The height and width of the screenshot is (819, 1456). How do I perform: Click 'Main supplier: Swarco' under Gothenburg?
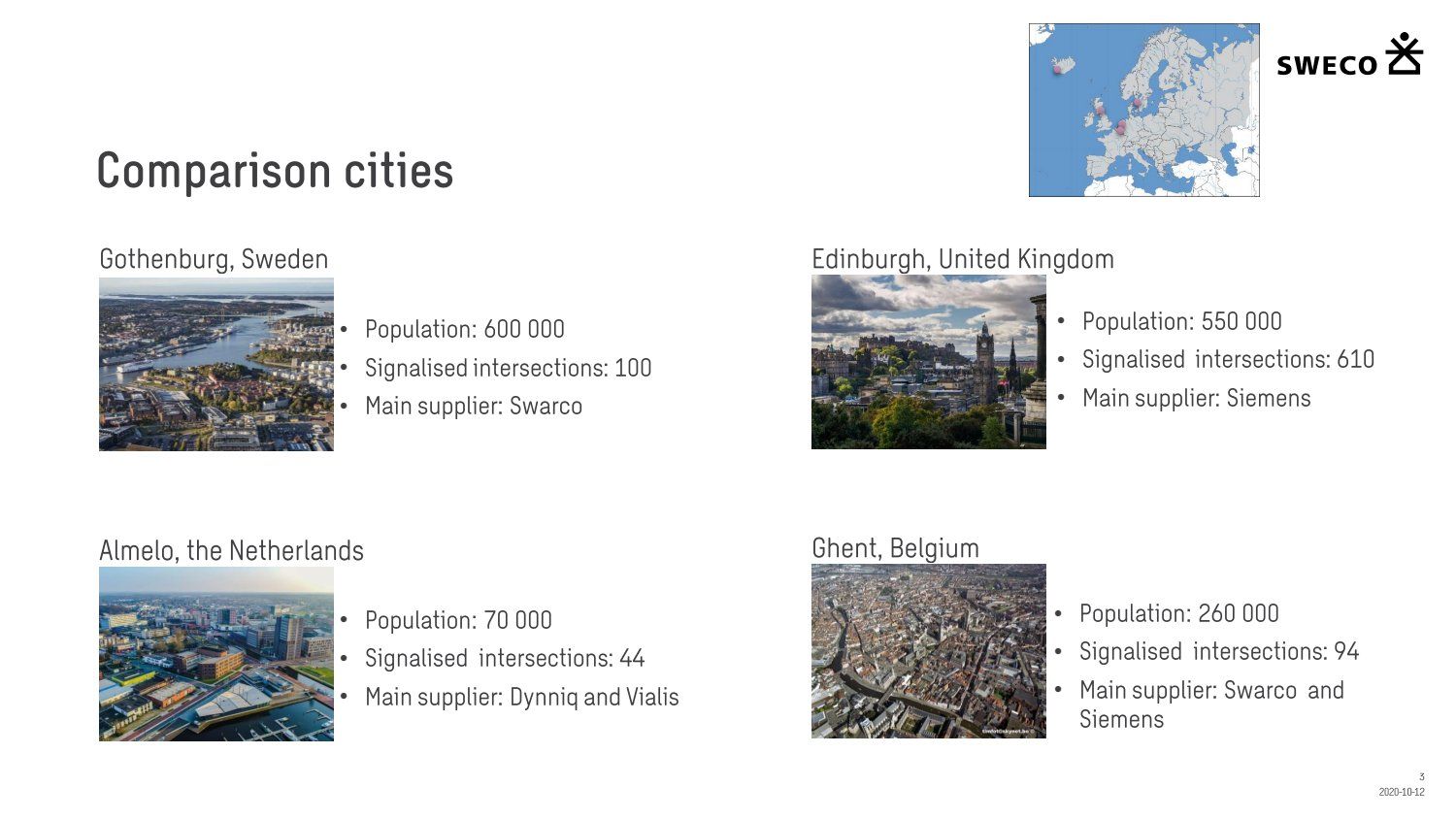tap(473, 407)
